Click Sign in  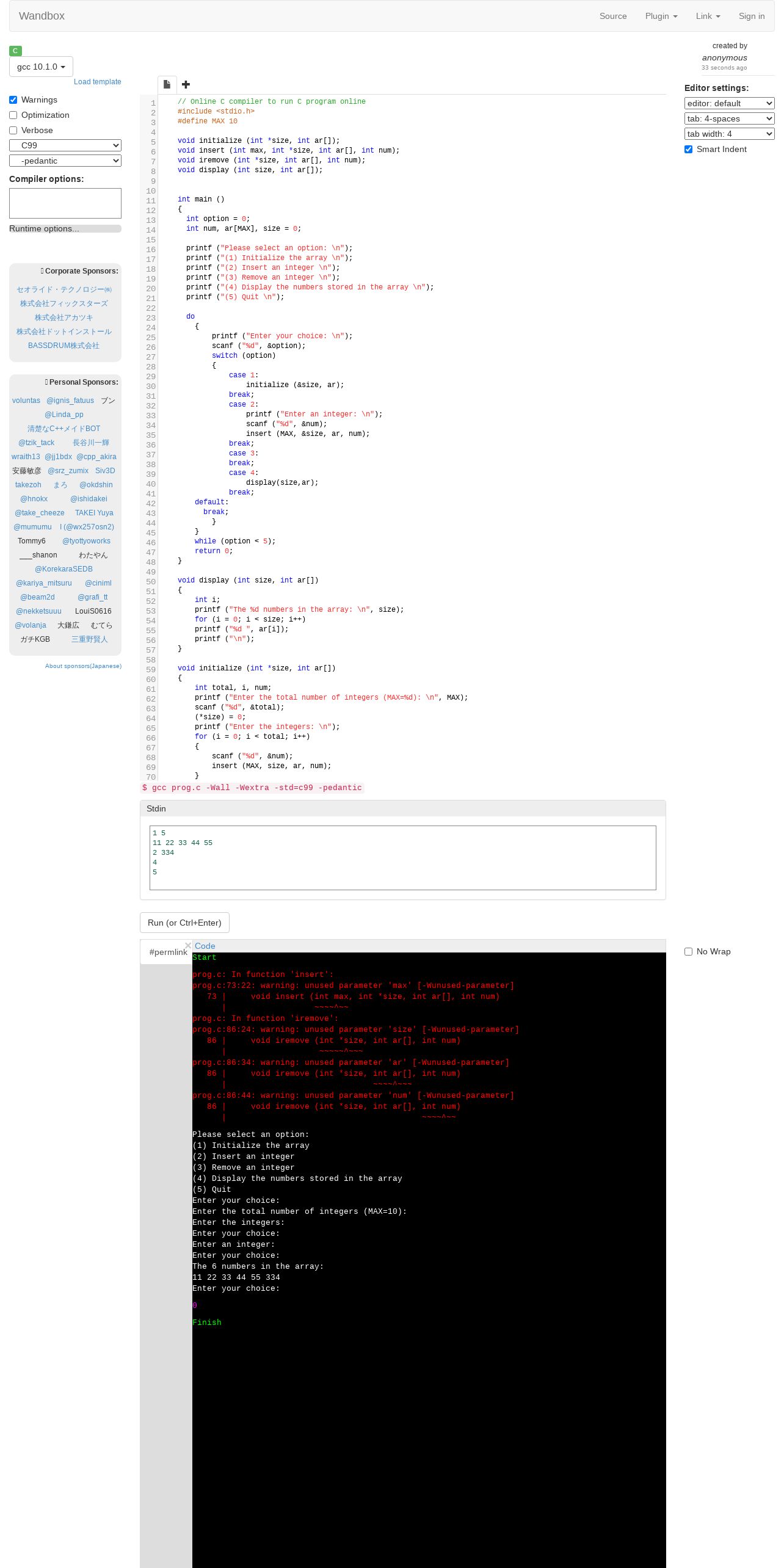pyautogui.click(x=752, y=16)
